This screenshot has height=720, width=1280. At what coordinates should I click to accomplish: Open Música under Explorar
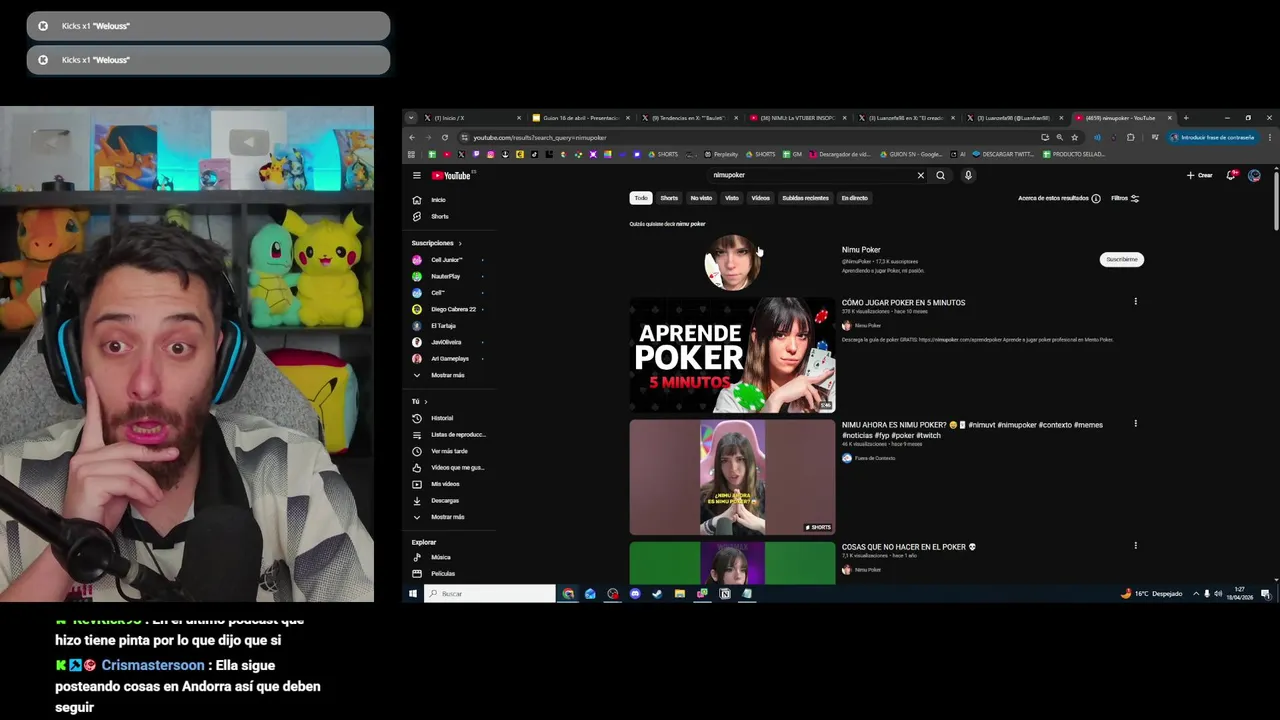coord(441,557)
